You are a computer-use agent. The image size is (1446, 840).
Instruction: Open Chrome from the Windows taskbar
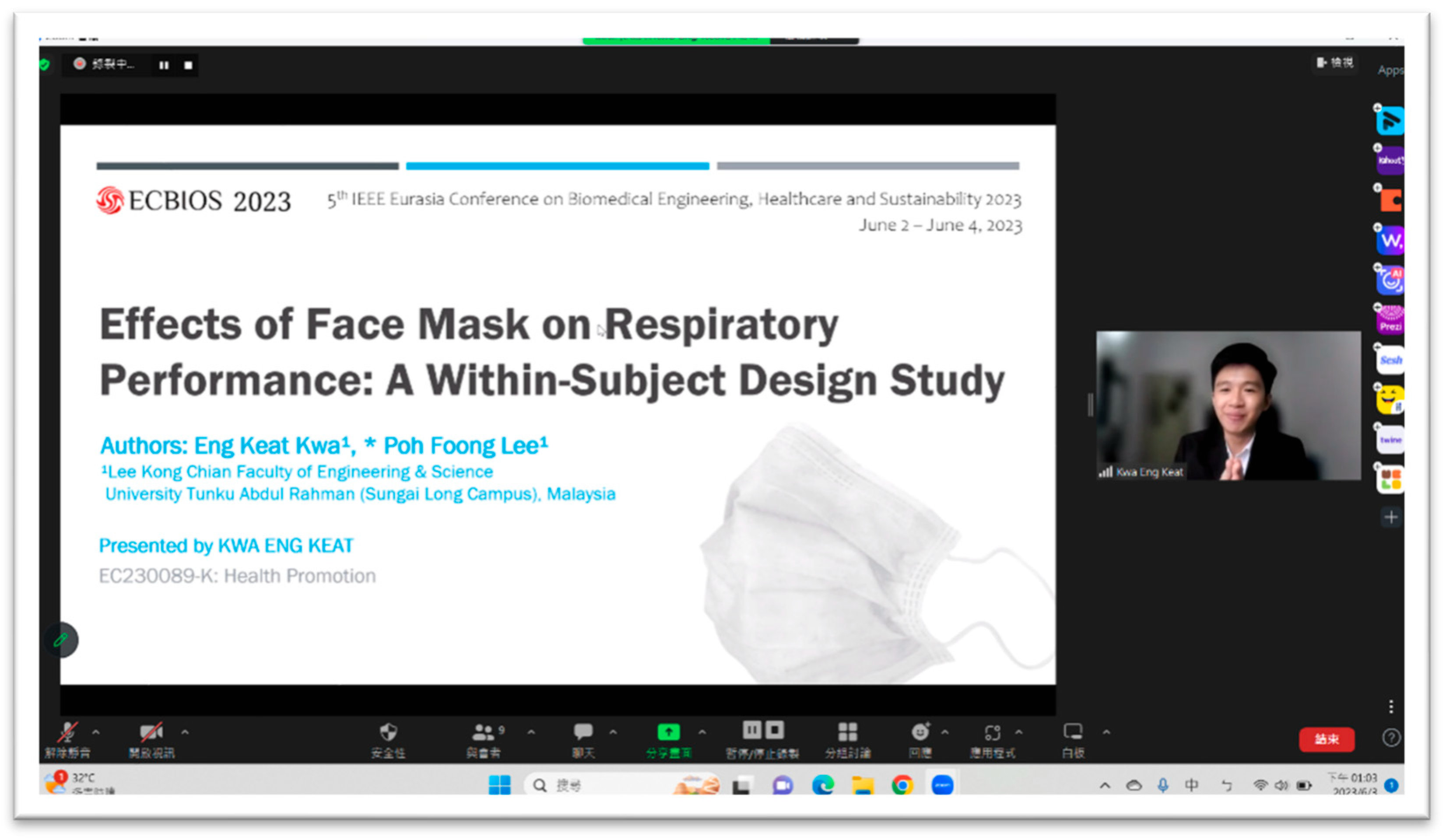click(902, 785)
